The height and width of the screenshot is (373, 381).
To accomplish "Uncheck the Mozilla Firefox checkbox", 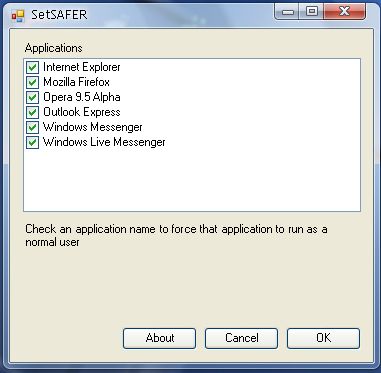I will point(32,83).
